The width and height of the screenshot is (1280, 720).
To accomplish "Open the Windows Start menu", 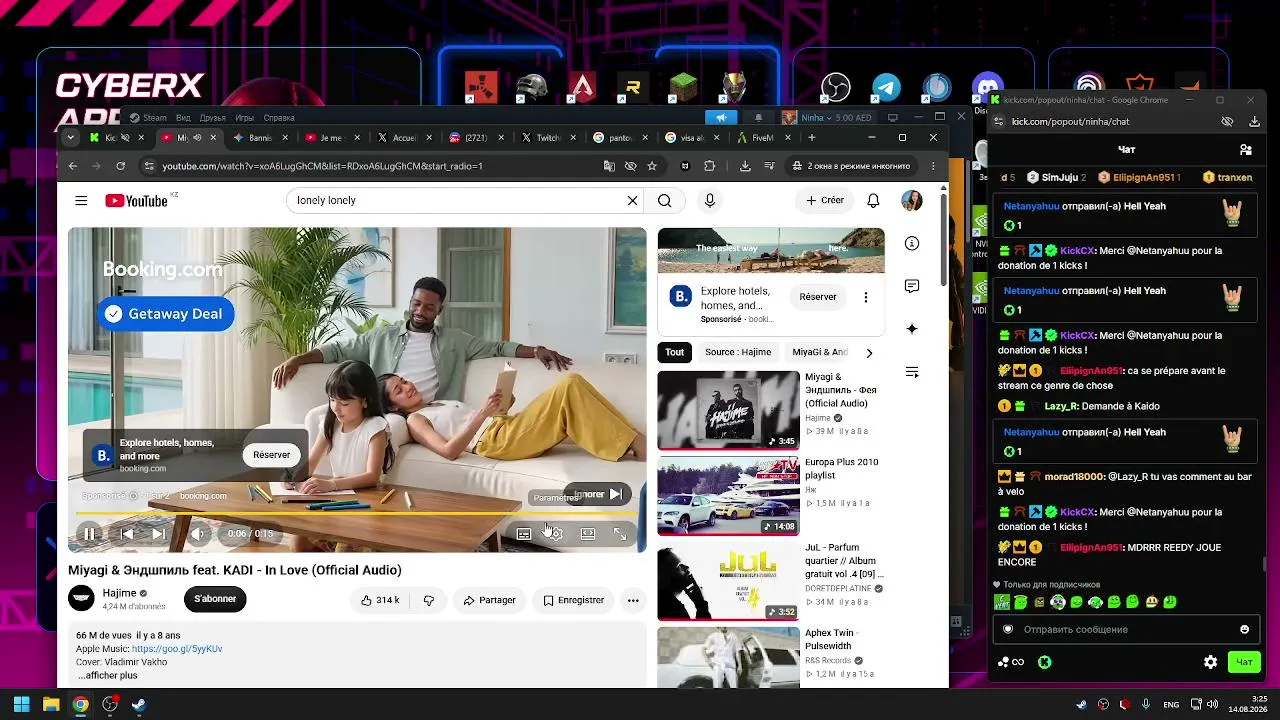I will tap(21, 704).
